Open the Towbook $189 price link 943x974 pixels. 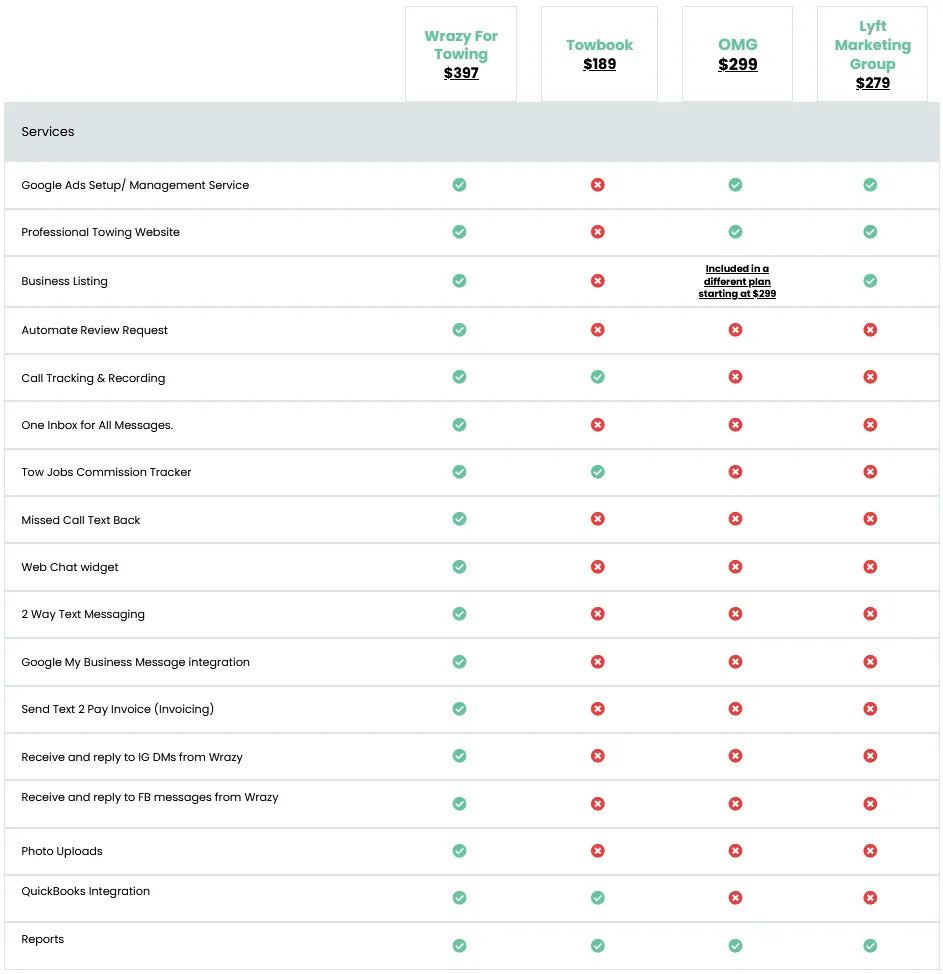click(x=599, y=64)
